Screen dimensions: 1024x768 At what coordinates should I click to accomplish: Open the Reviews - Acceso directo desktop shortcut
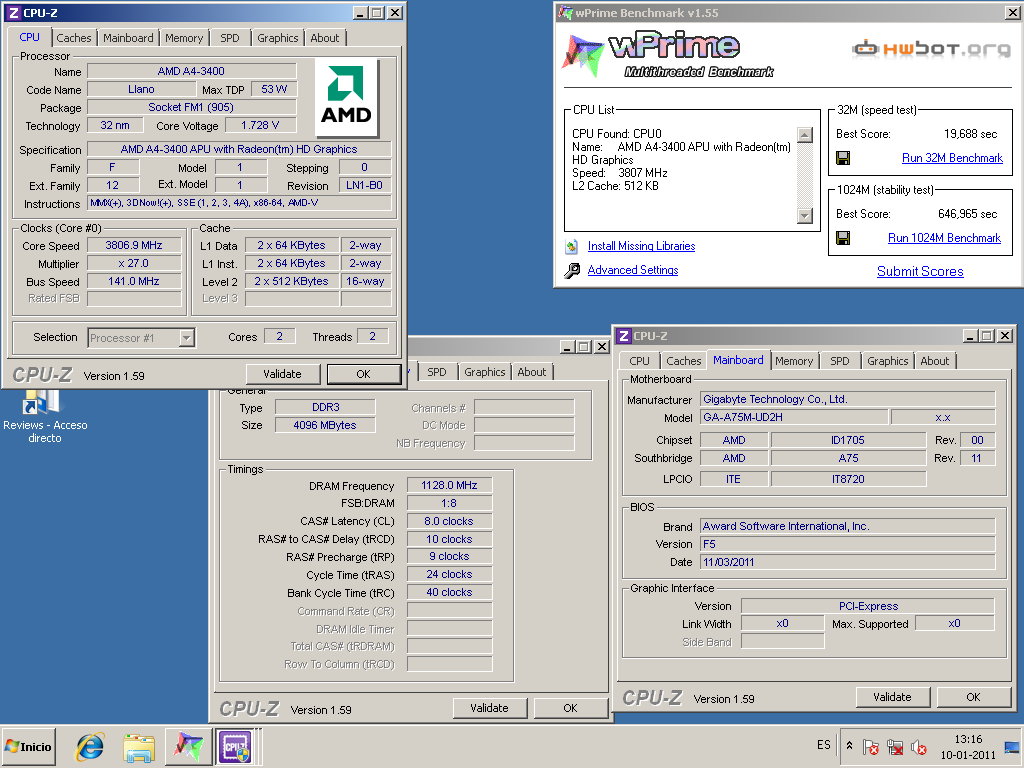point(44,416)
